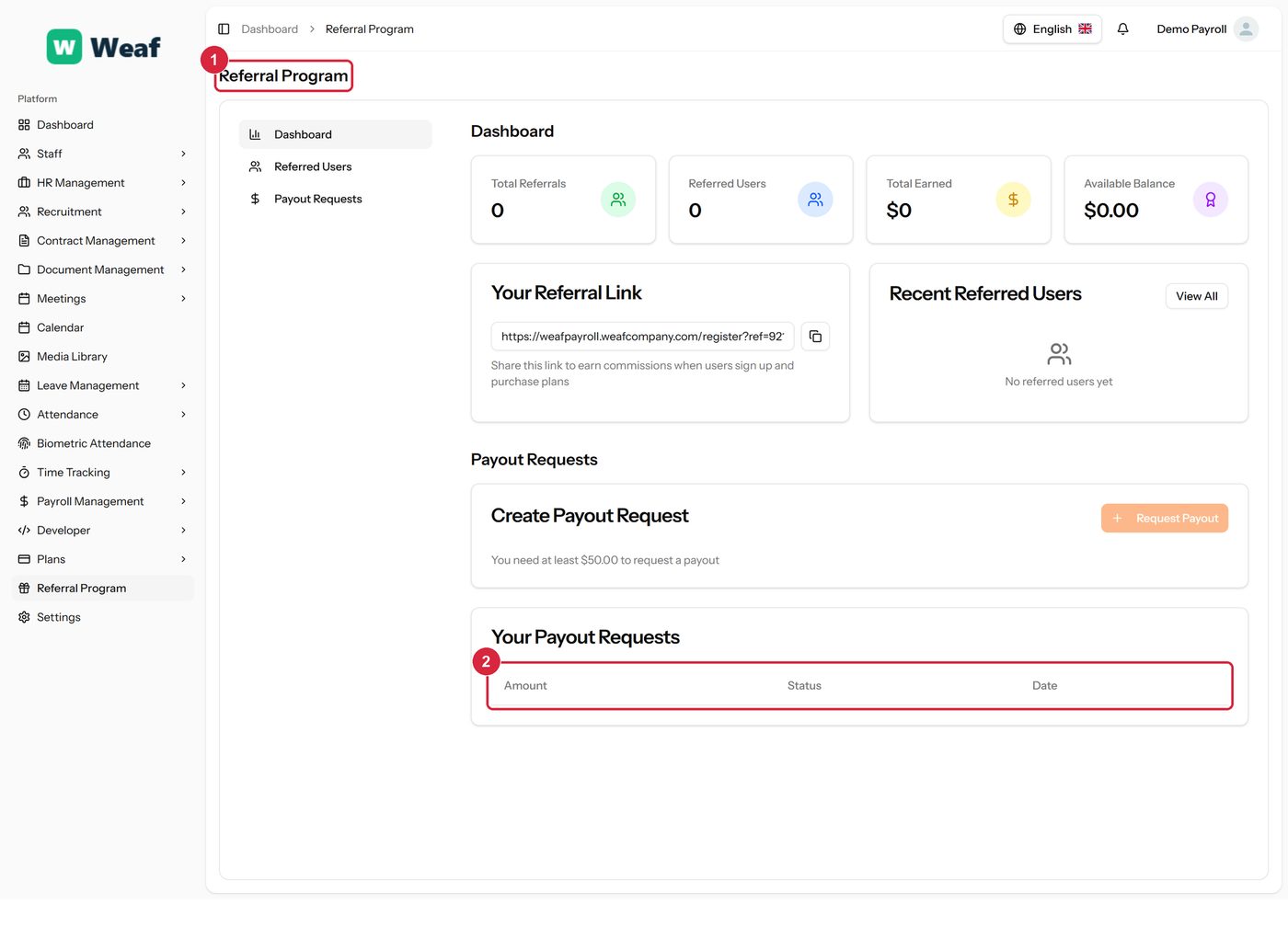This screenshot has width=1288, height=938.
Task: Expand the Leave Management chevron
Action: pos(183,385)
